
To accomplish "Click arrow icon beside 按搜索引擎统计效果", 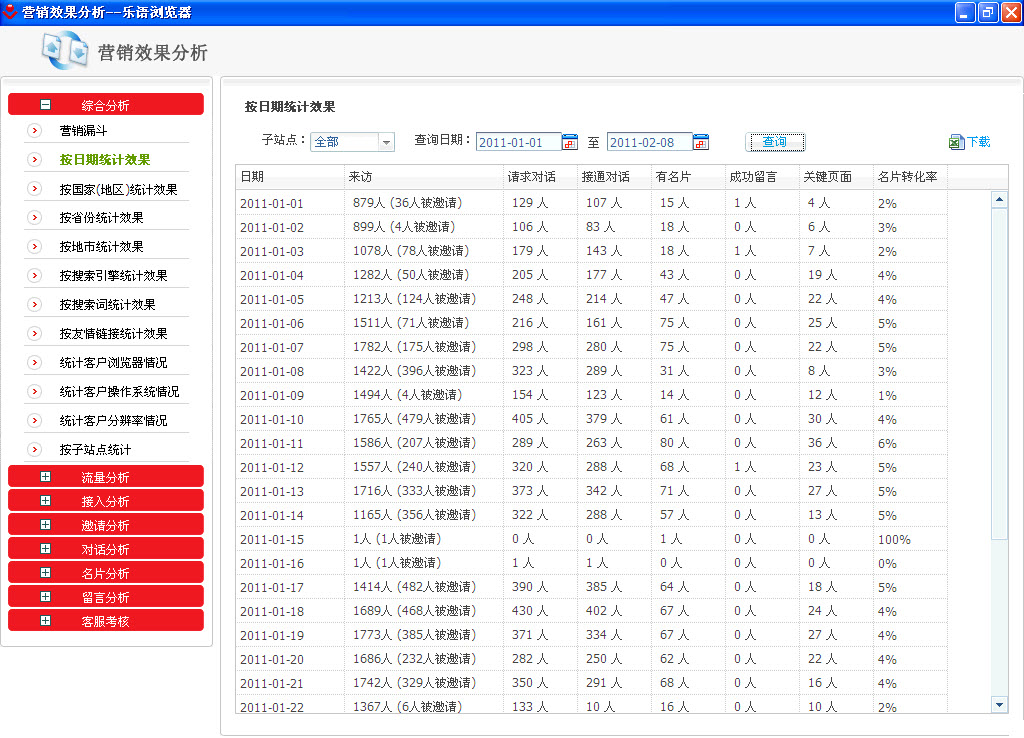I will [35, 276].
